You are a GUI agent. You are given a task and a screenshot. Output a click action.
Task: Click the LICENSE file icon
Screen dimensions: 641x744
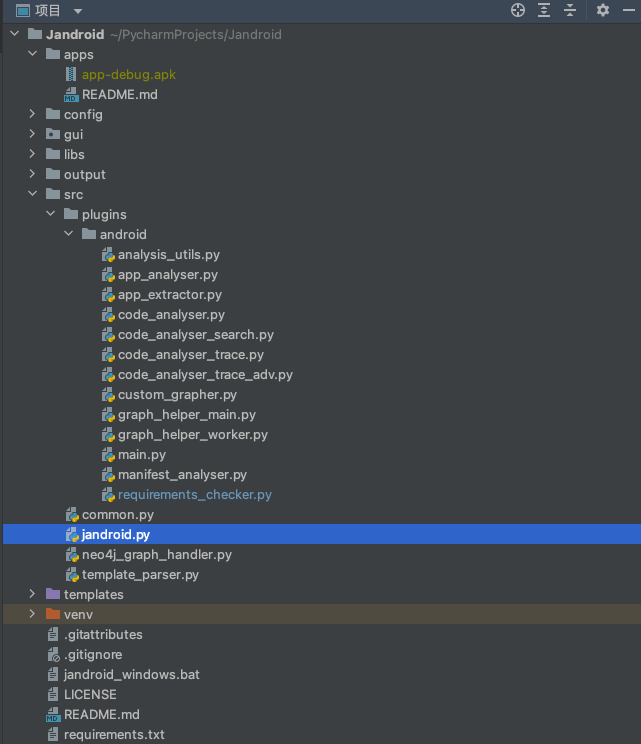tap(53, 694)
